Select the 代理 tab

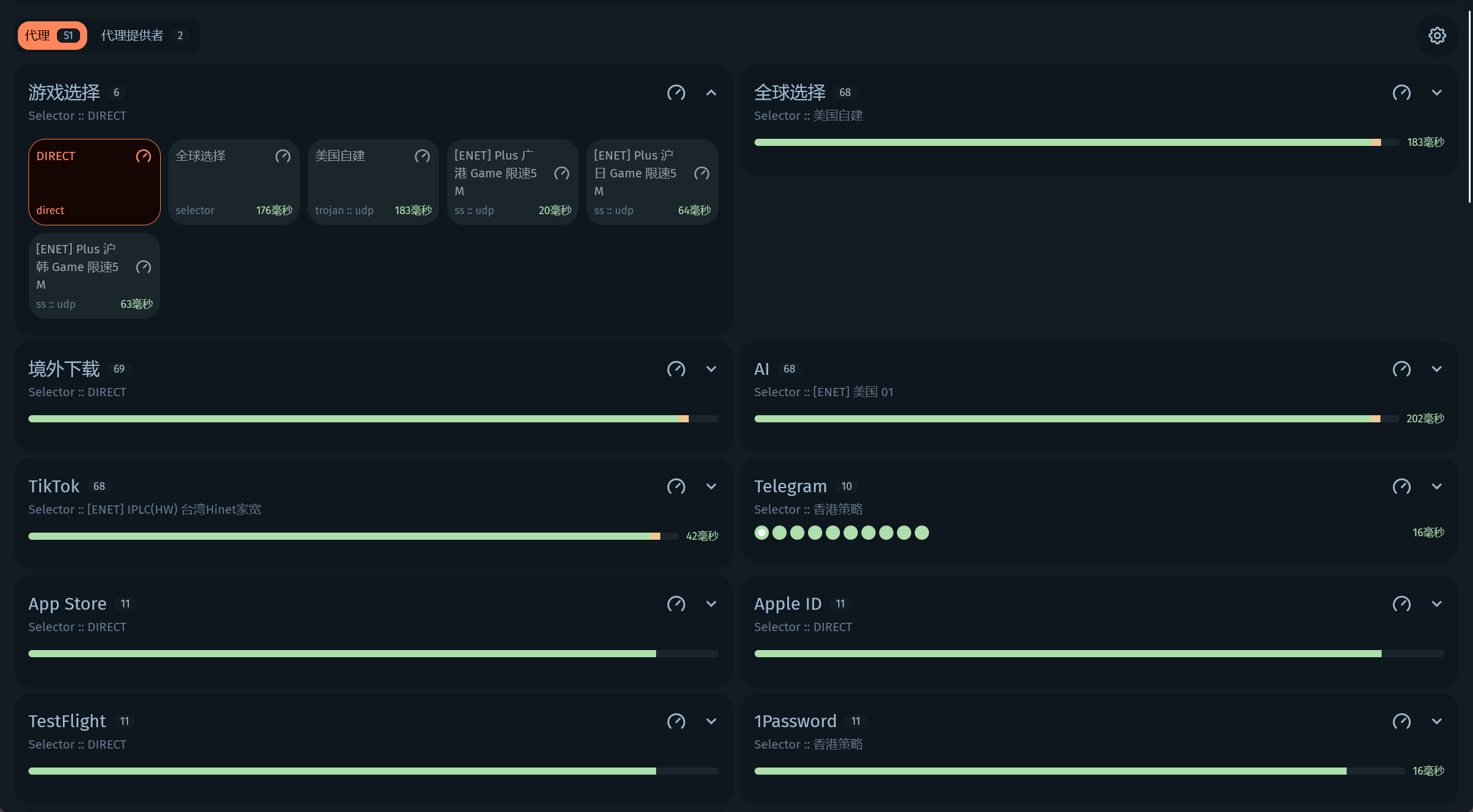coord(52,36)
